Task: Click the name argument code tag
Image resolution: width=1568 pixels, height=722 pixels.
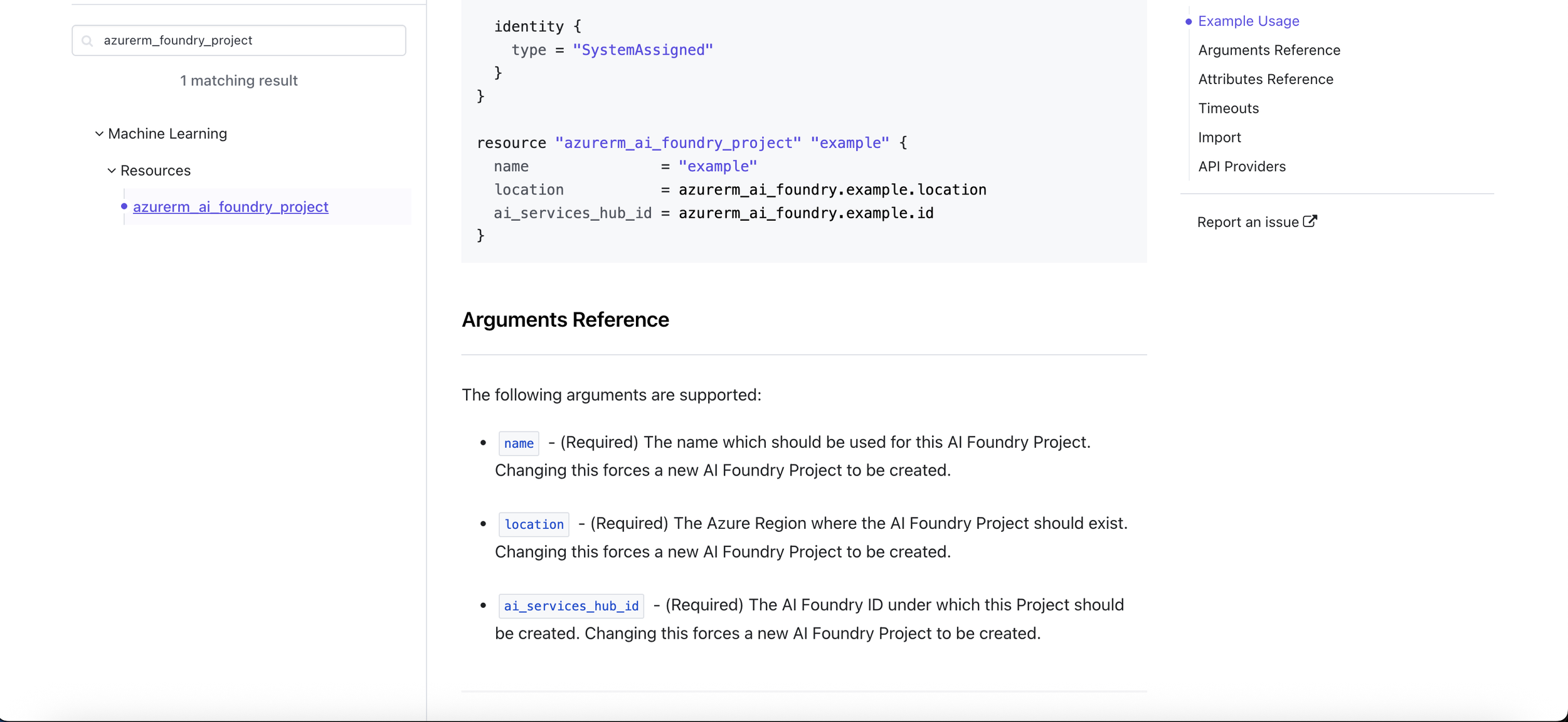Action: [x=519, y=443]
